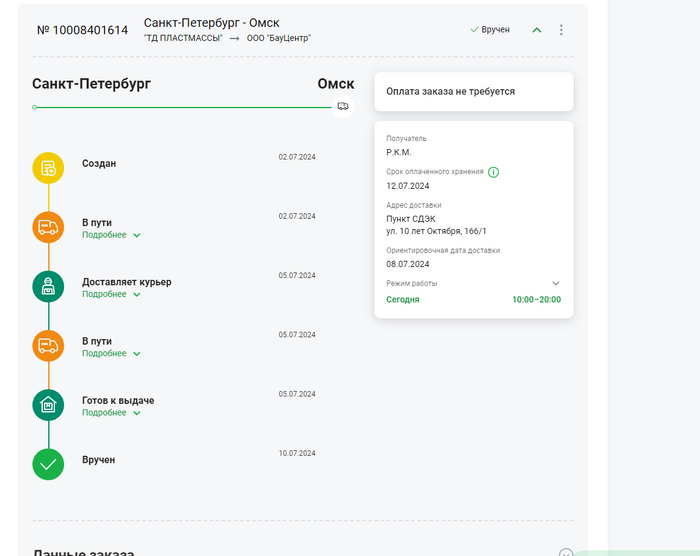
Task: Click the green courier icon for "Доставляет курьер"
Action: tap(48, 286)
